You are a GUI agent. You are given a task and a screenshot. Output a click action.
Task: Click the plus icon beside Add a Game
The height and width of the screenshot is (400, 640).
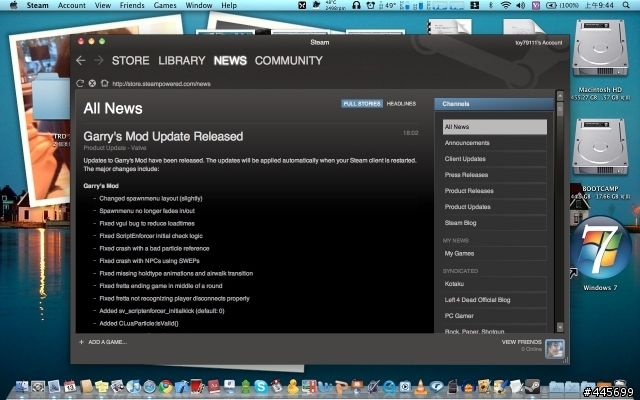pos(81,342)
